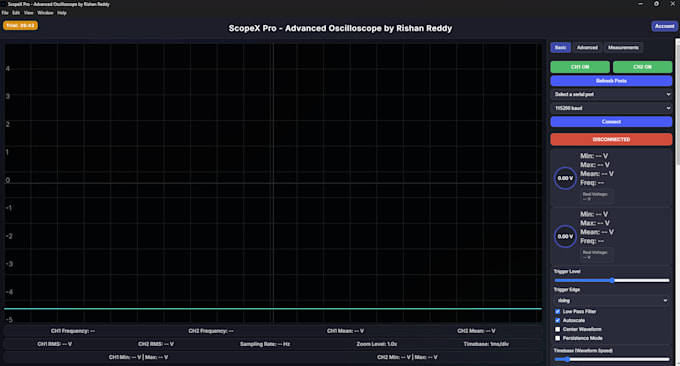Click the teal waveform trace line
The image size is (680, 366).
point(273,309)
